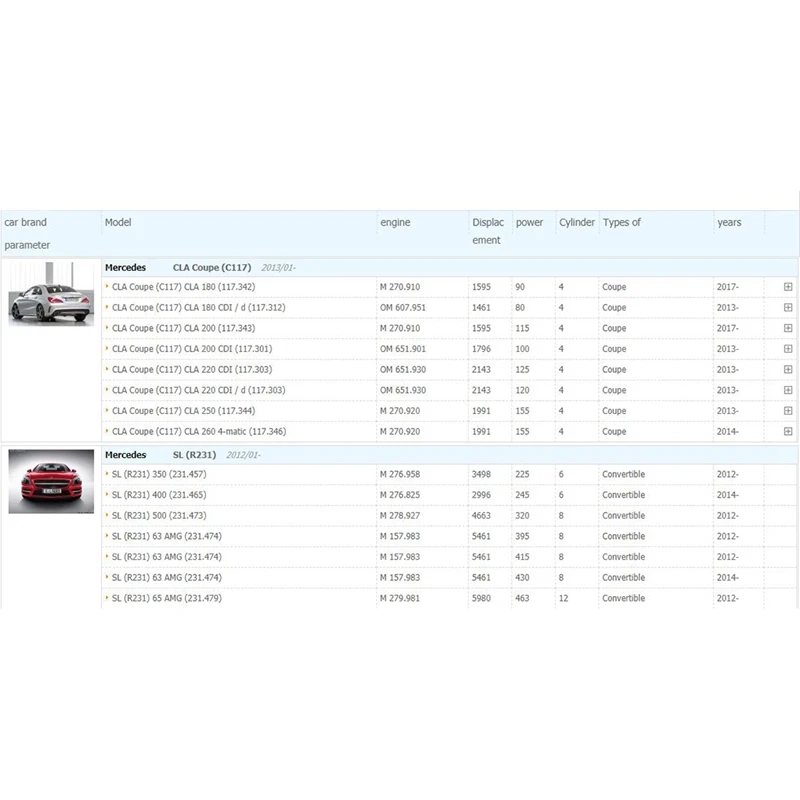Open the SL (R231) 65 AMG (231.479) link
800x800 pixels.
click(x=167, y=598)
